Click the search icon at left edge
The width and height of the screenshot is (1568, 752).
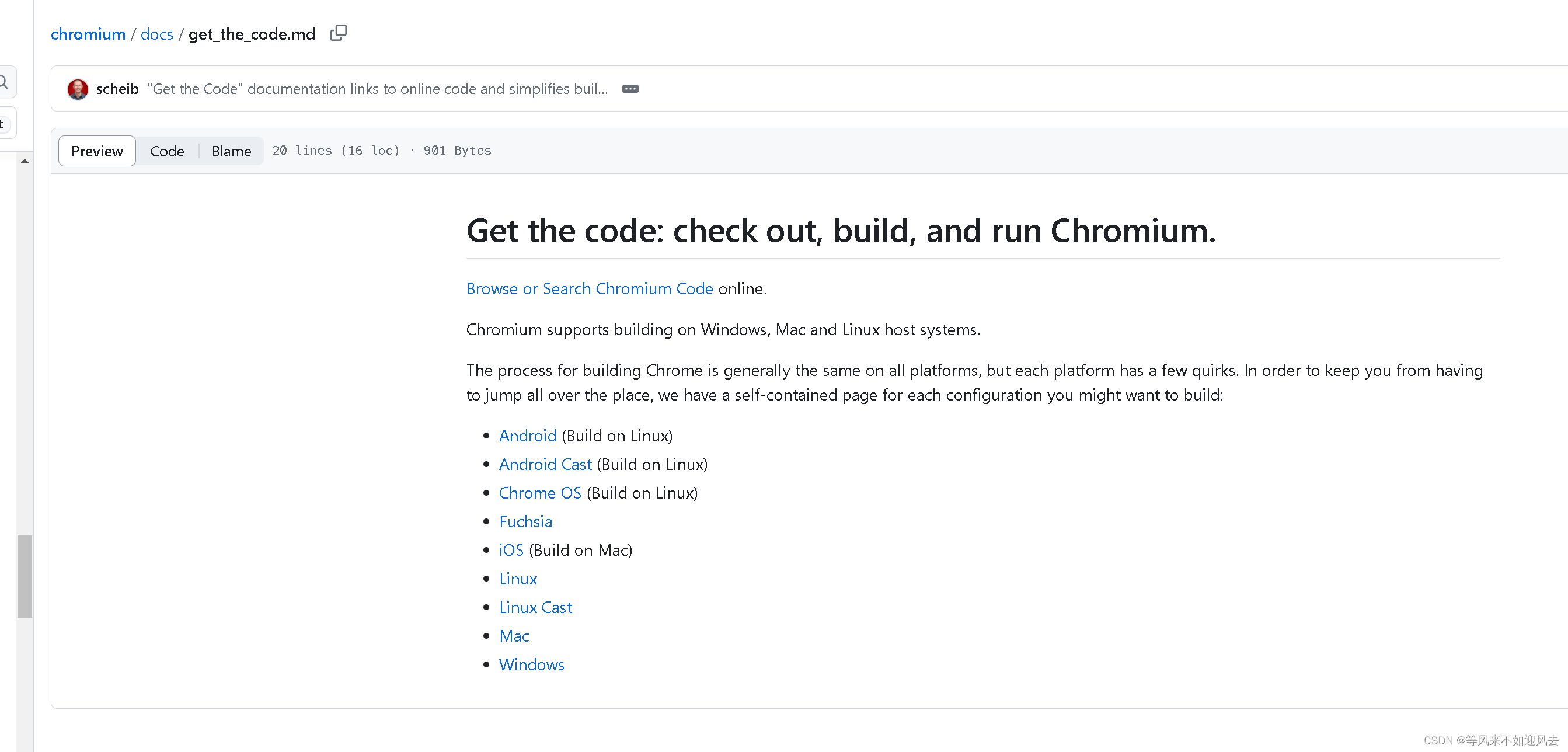tap(4, 82)
